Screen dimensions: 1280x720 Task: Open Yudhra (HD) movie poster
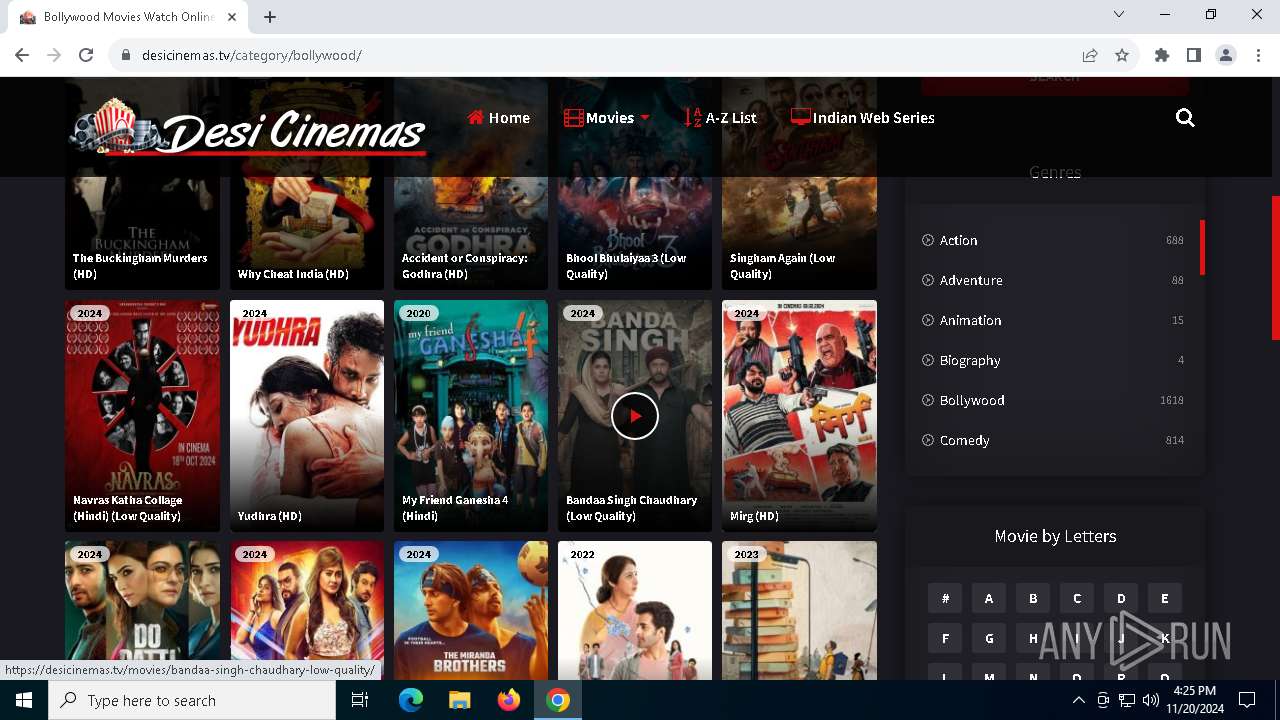tap(307, 416)
